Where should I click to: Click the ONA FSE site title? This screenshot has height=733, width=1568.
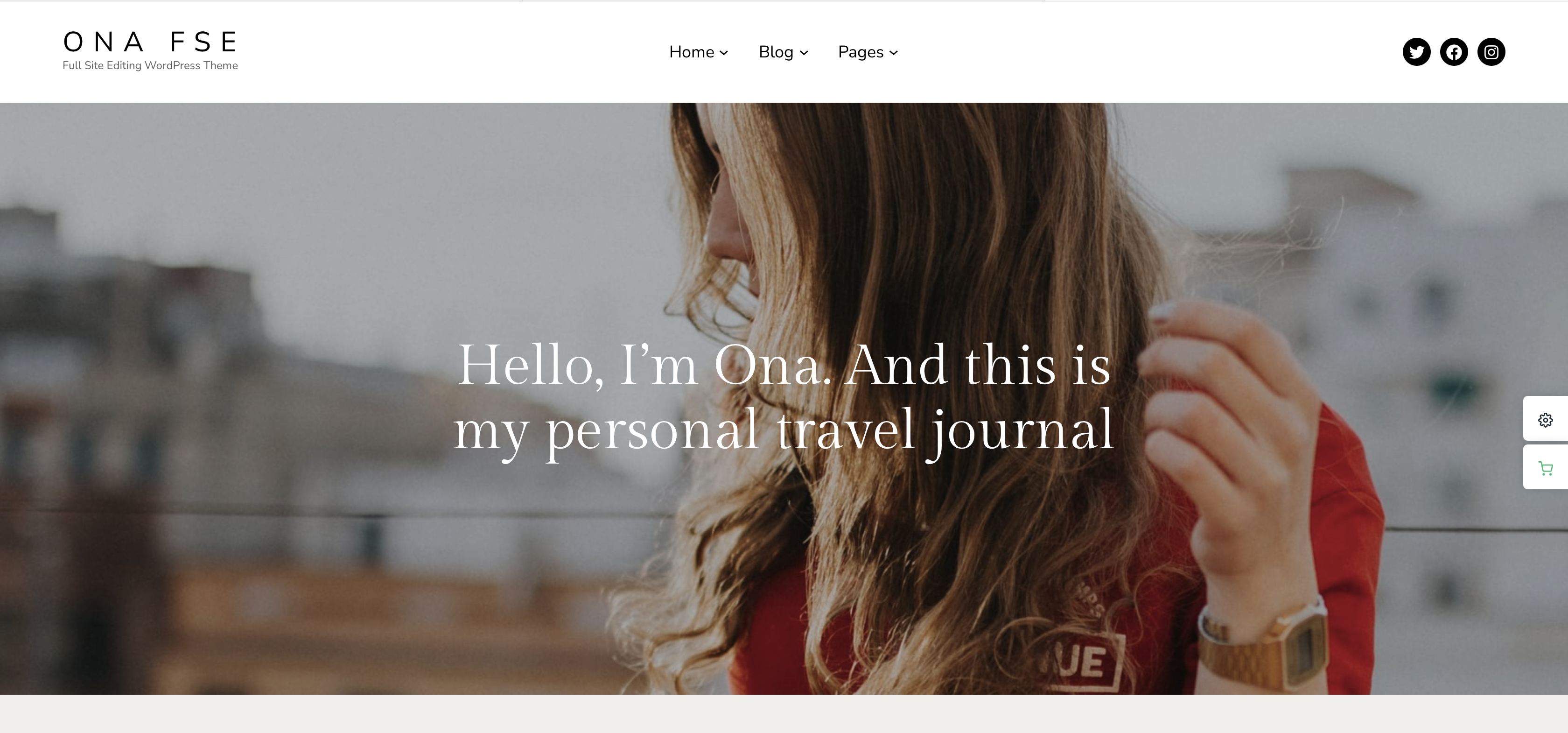coord(150,42)
